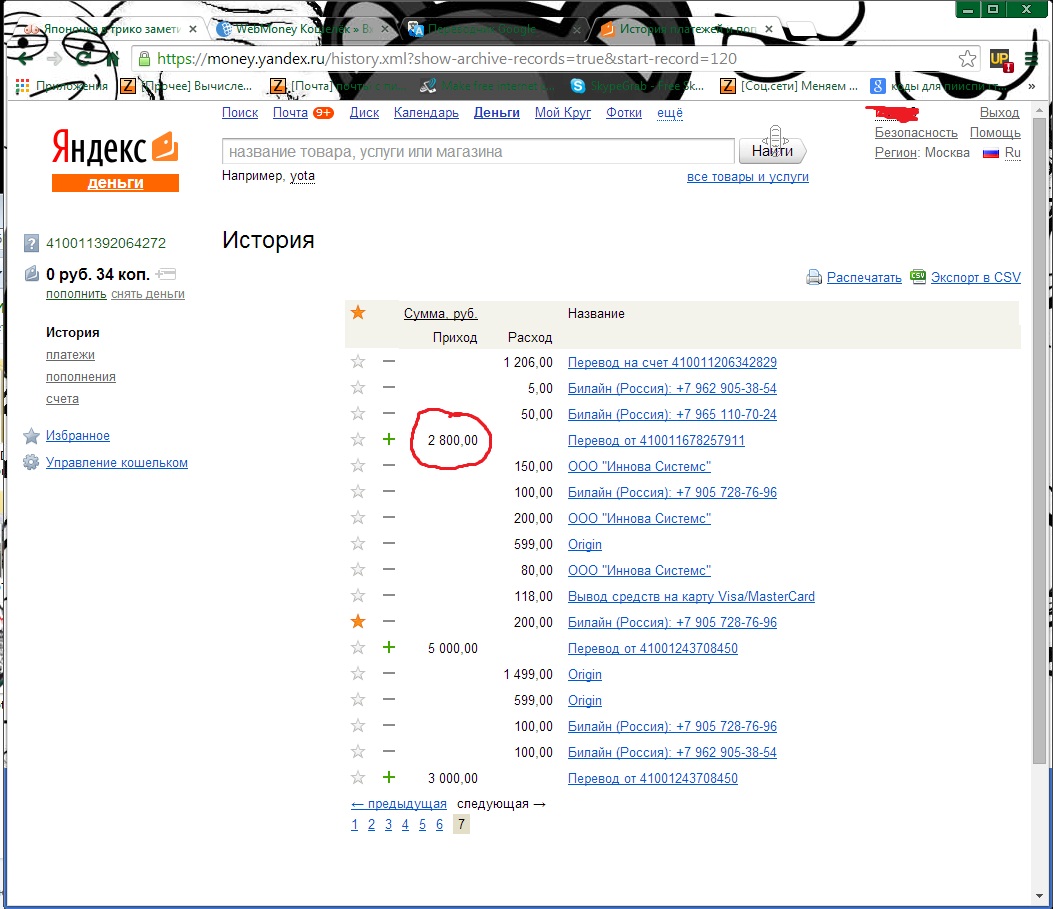The image size is (1053, 909).
Task: Open the Регион selector link
Action: click(896, 153)
